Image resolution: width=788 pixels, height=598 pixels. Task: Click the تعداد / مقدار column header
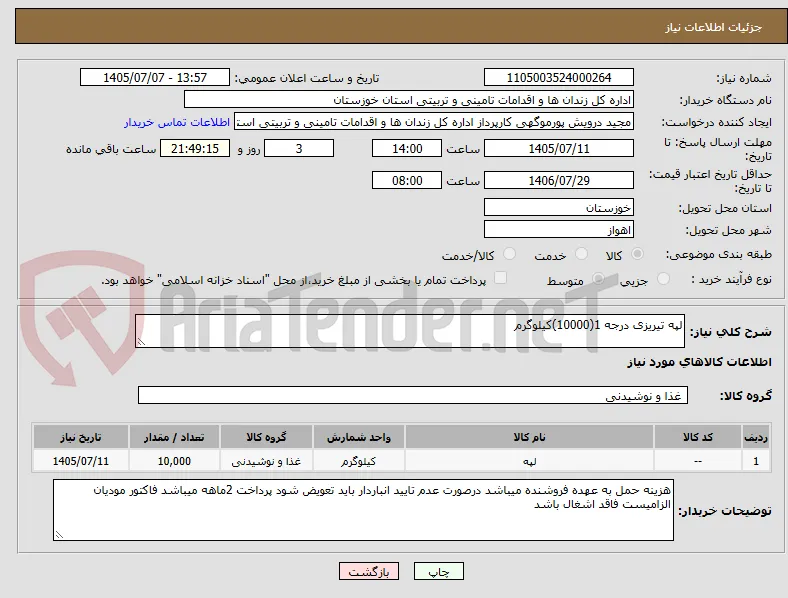174,437
